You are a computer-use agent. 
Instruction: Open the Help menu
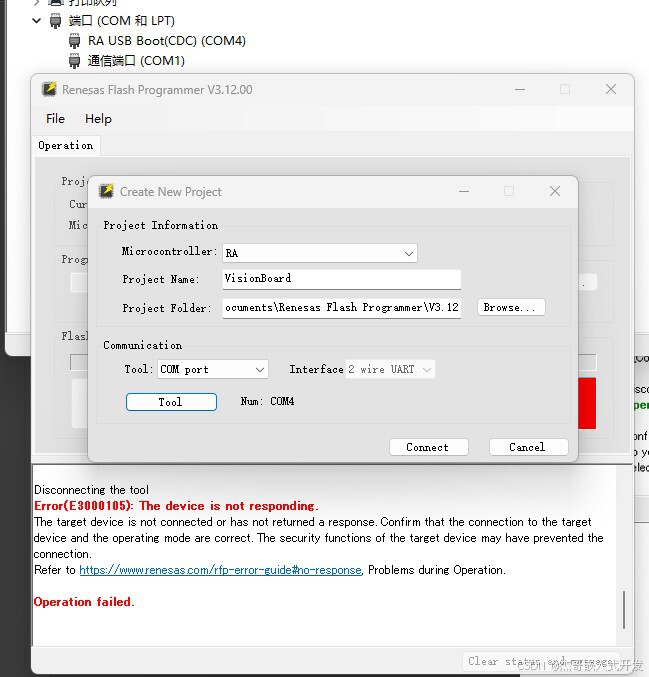pos(98,119)
